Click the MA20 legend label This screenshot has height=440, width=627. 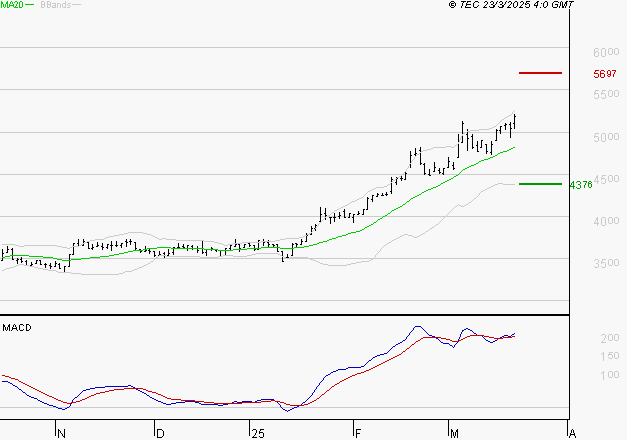coord(12,5)
